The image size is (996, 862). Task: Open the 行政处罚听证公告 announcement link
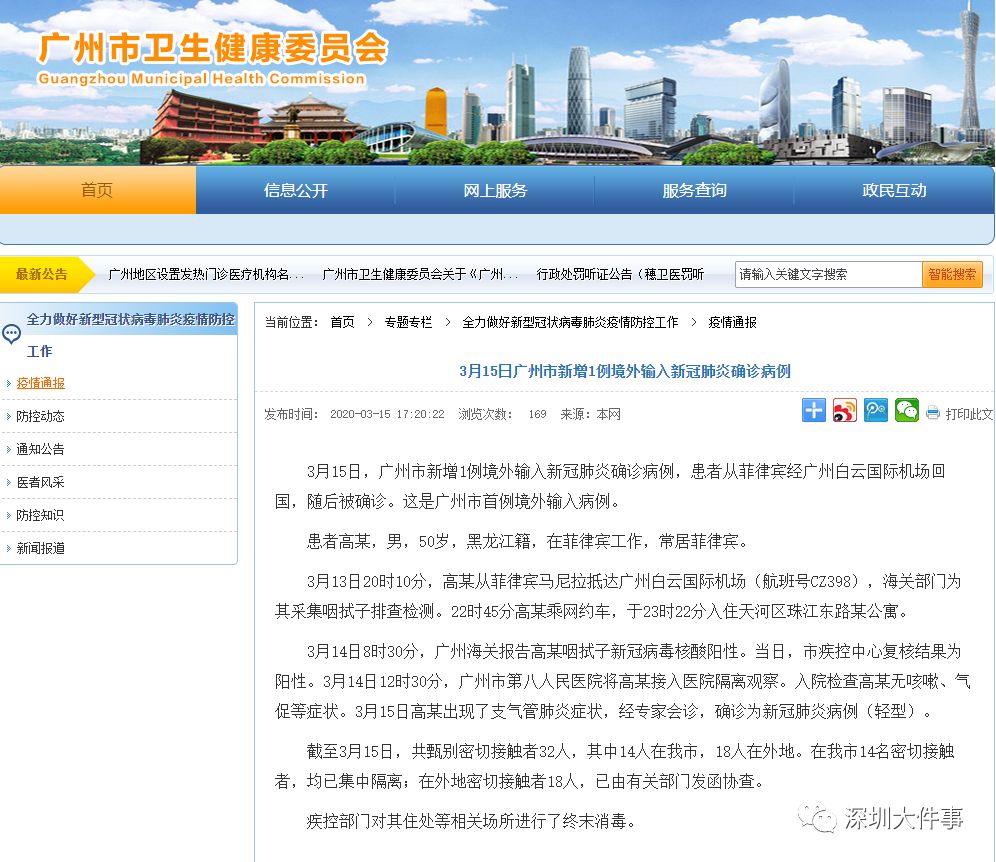click(620, 274)
